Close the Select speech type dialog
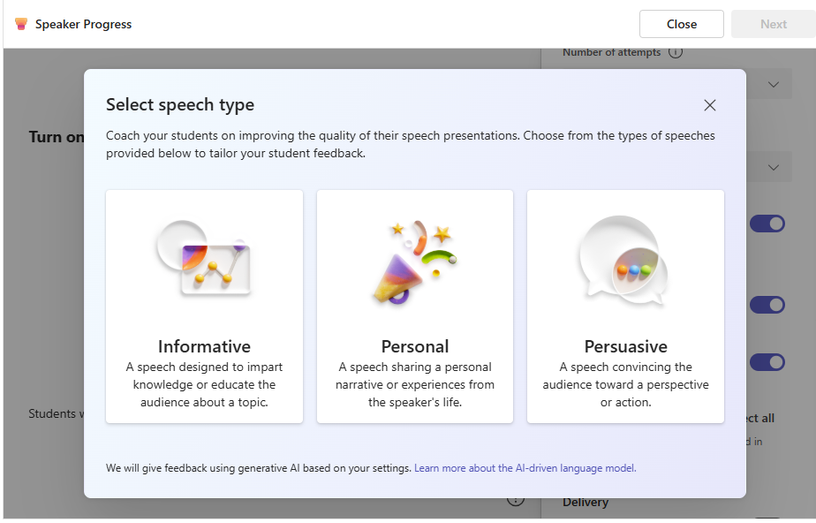The width and height of the screenshot is (816, 523). tap(709, 105)
